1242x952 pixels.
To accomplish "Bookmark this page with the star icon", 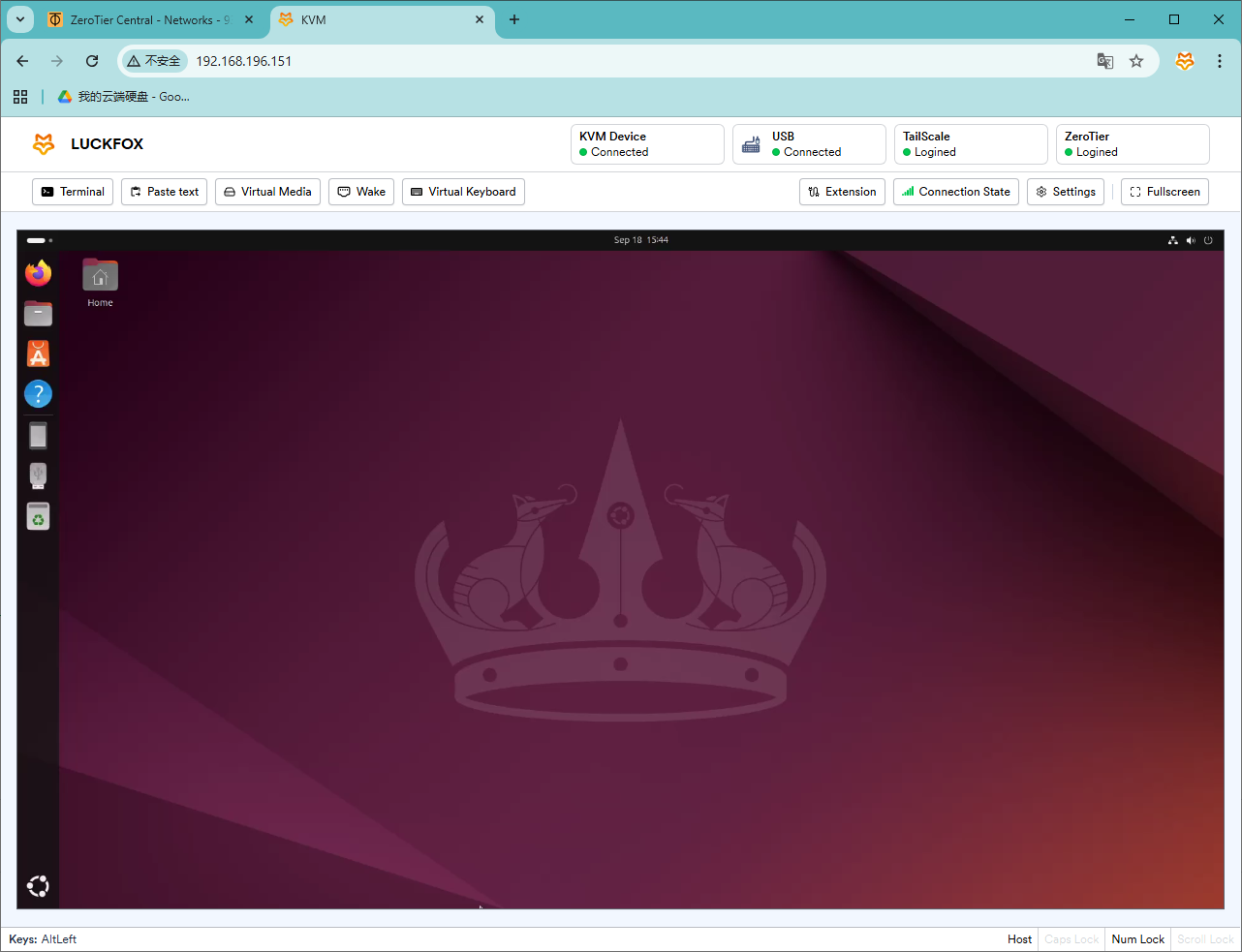I will coord(1136,61).
